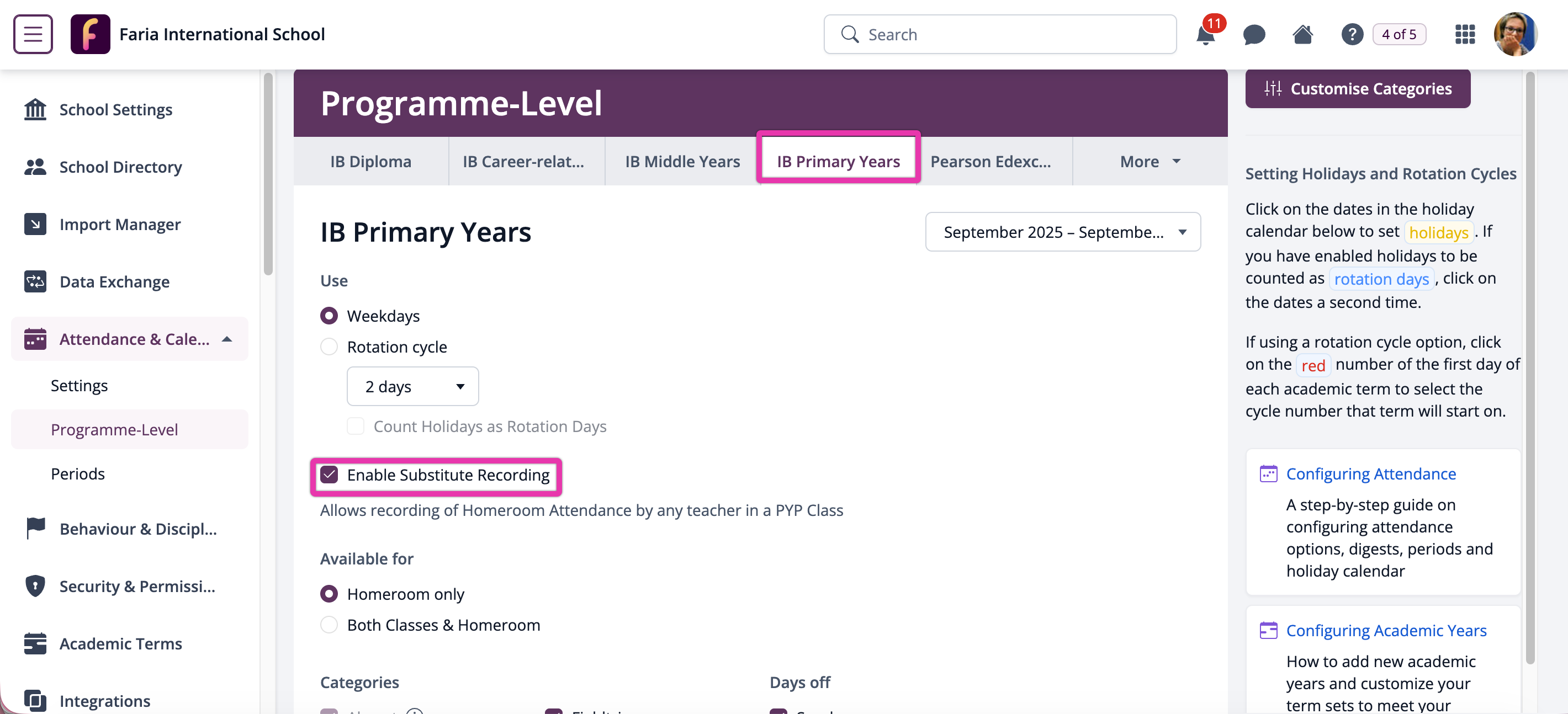The image size is (1568, 714).
Task: Click the Customise Categories sliders icon
Action: coord(1273,89)
